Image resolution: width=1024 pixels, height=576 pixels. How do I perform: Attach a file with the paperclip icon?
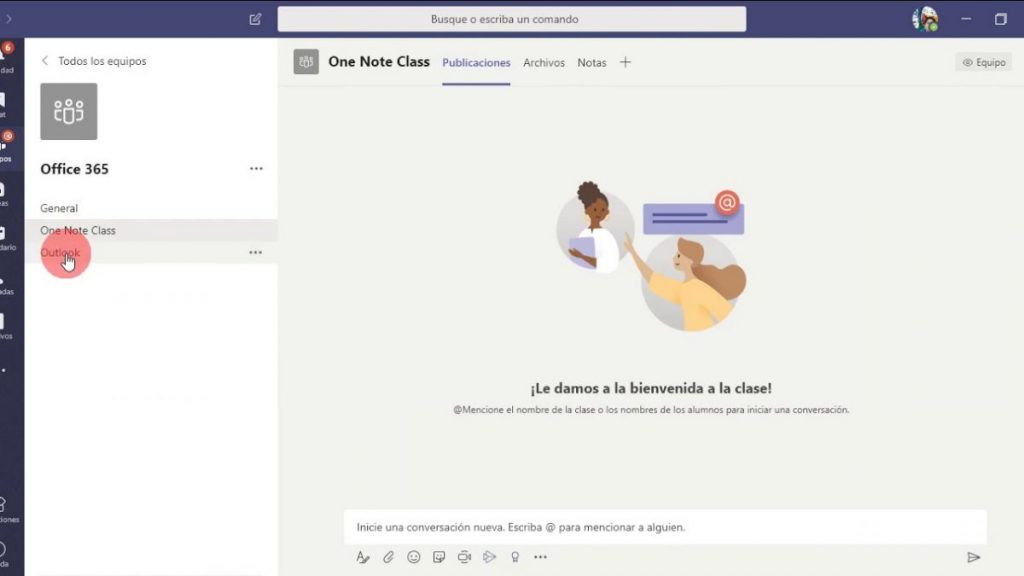[x=388, y=557]
